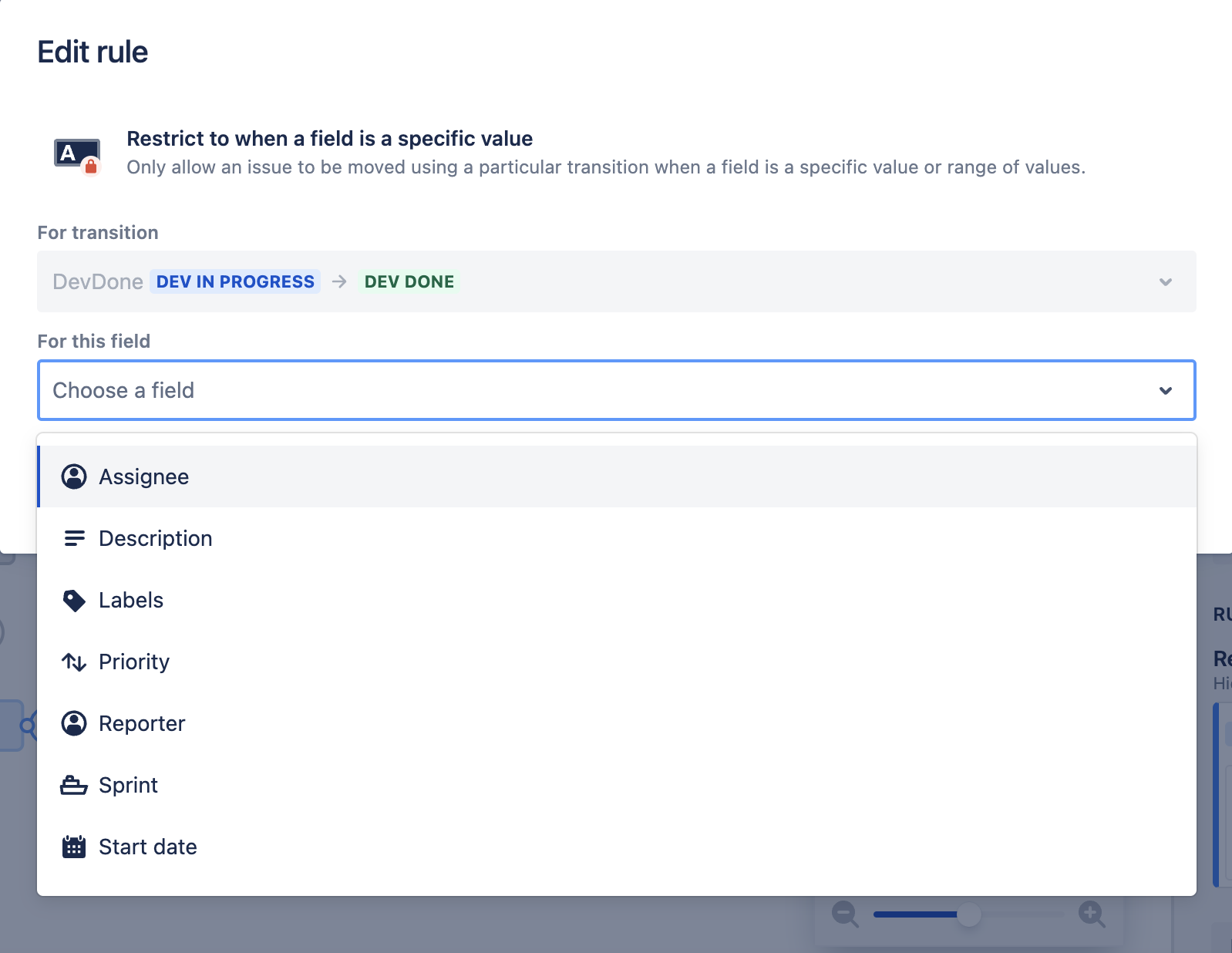The image size is (1232, 953).
Task: Click the Description lines icon
Action: pyautogui.click(x=74, y=538)
